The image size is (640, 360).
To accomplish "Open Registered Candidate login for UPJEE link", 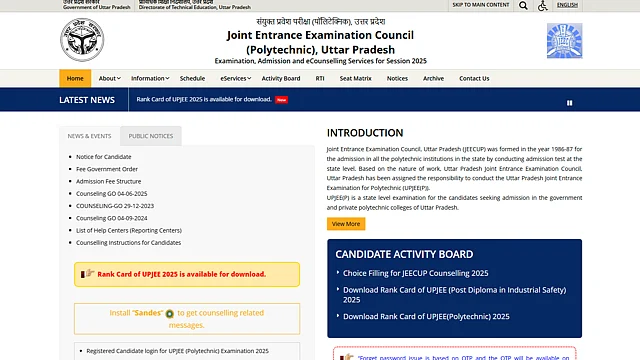I will click(x=178, y=351).
